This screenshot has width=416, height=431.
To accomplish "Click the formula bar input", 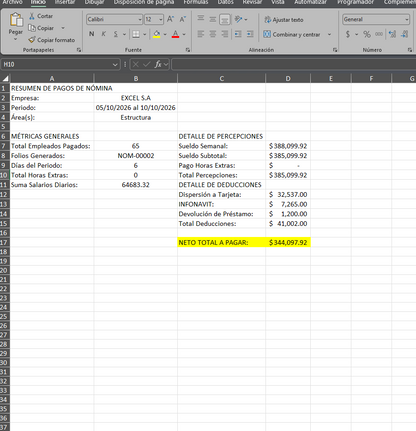I will point(293,64).
